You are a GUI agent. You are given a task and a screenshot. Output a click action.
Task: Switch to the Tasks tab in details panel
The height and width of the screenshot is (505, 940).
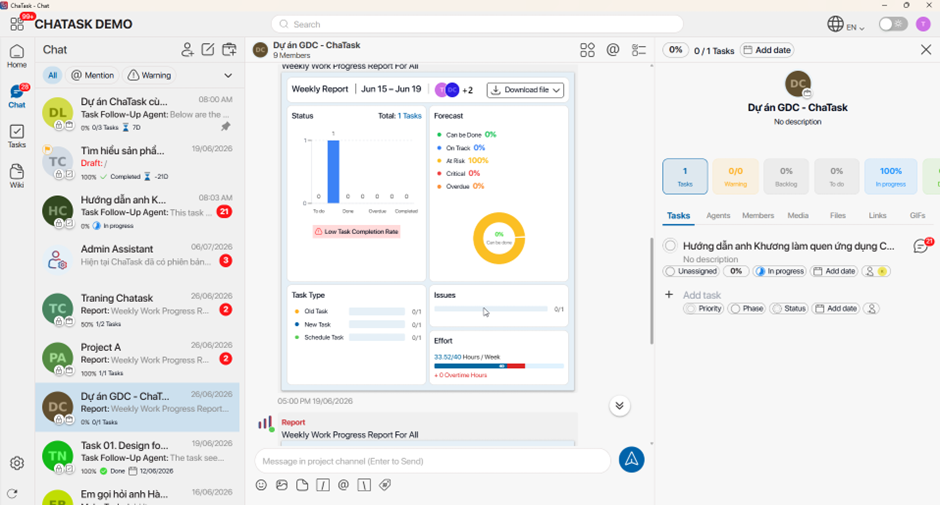pos(679,215)
